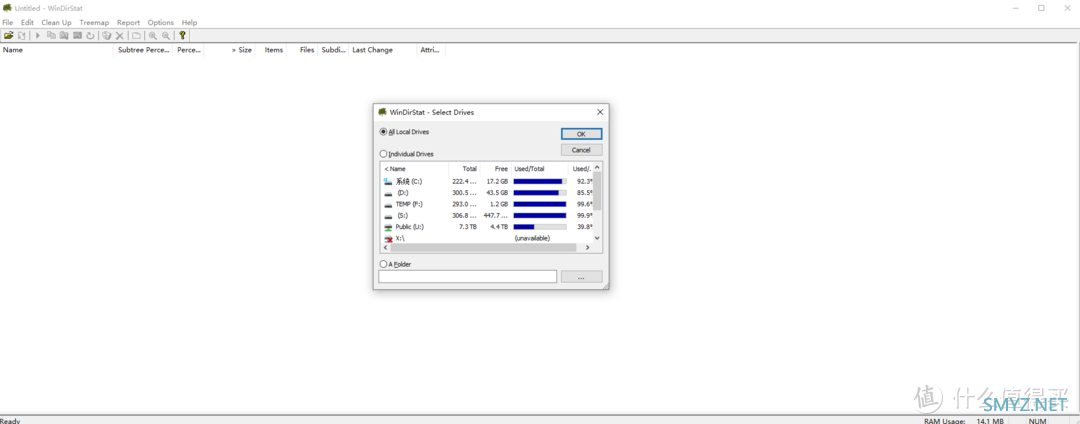Select the All Local Drives option
This screenshot has width=1080, height=424.
(x=405, y=131)
